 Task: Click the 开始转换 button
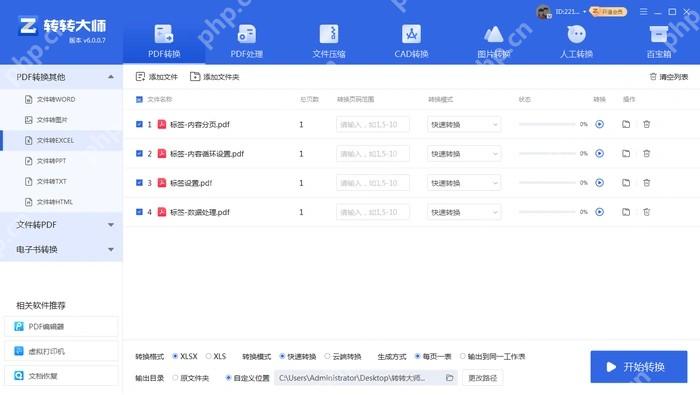click(x=639, y=367)
